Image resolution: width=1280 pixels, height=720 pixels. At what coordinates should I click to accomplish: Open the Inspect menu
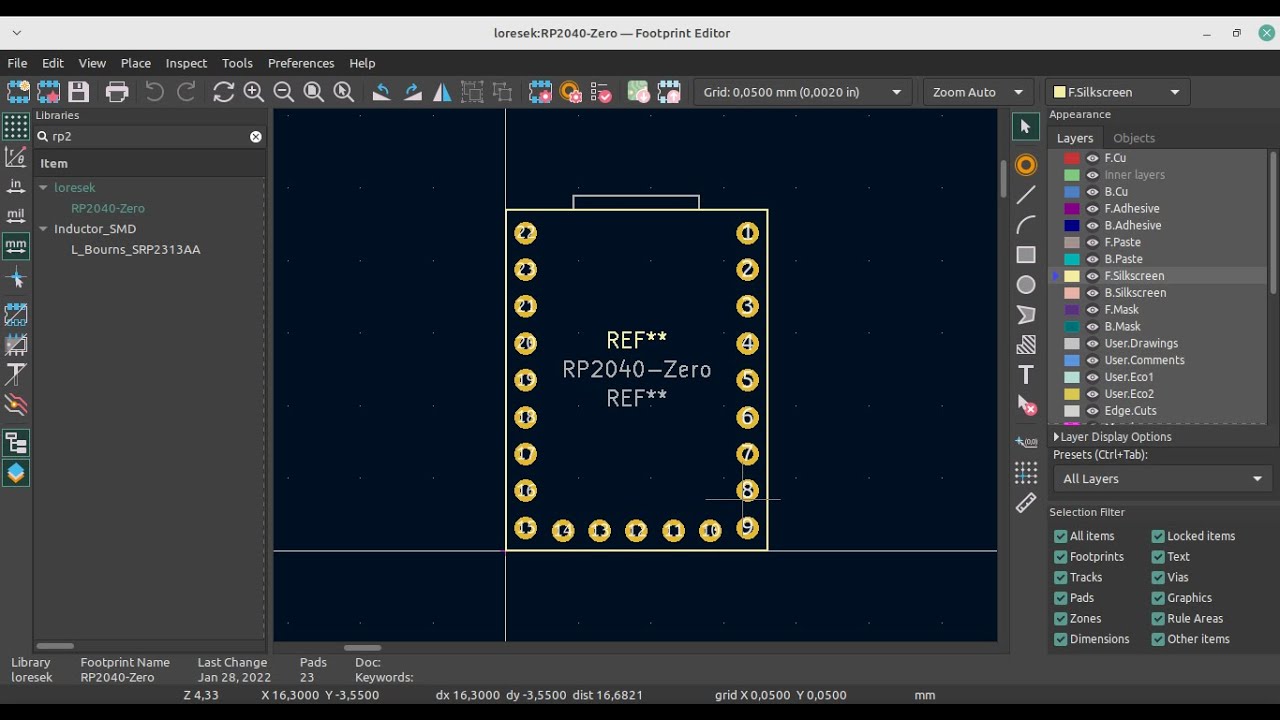pyautogui.click(x=186, y=63)
